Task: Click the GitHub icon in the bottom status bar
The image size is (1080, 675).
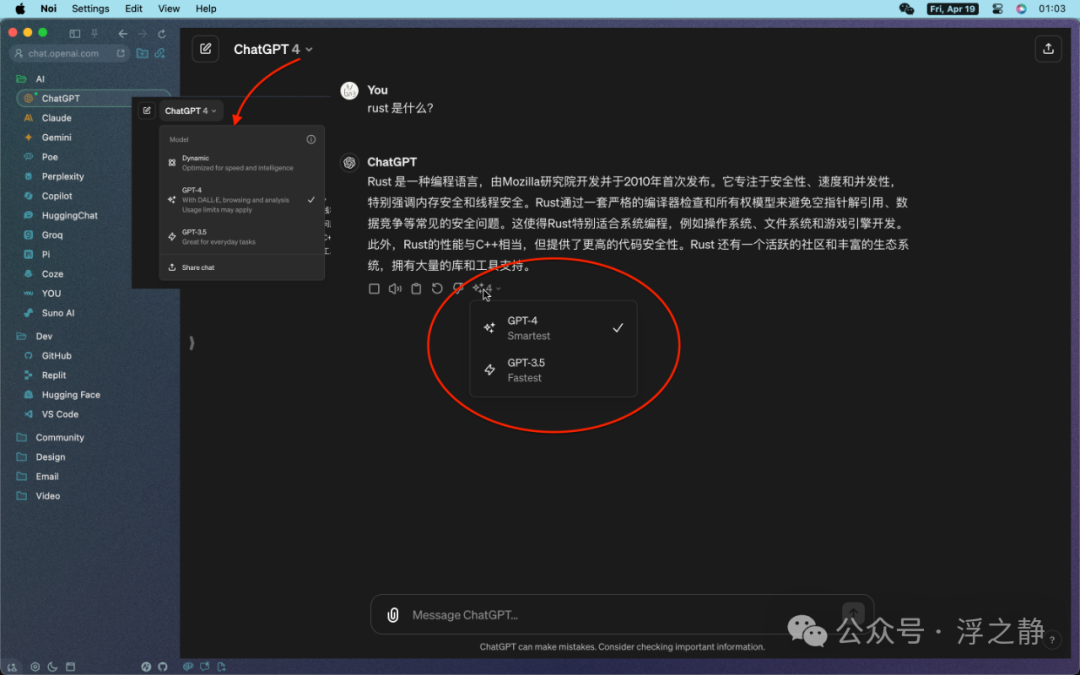Action: point(163,667)
